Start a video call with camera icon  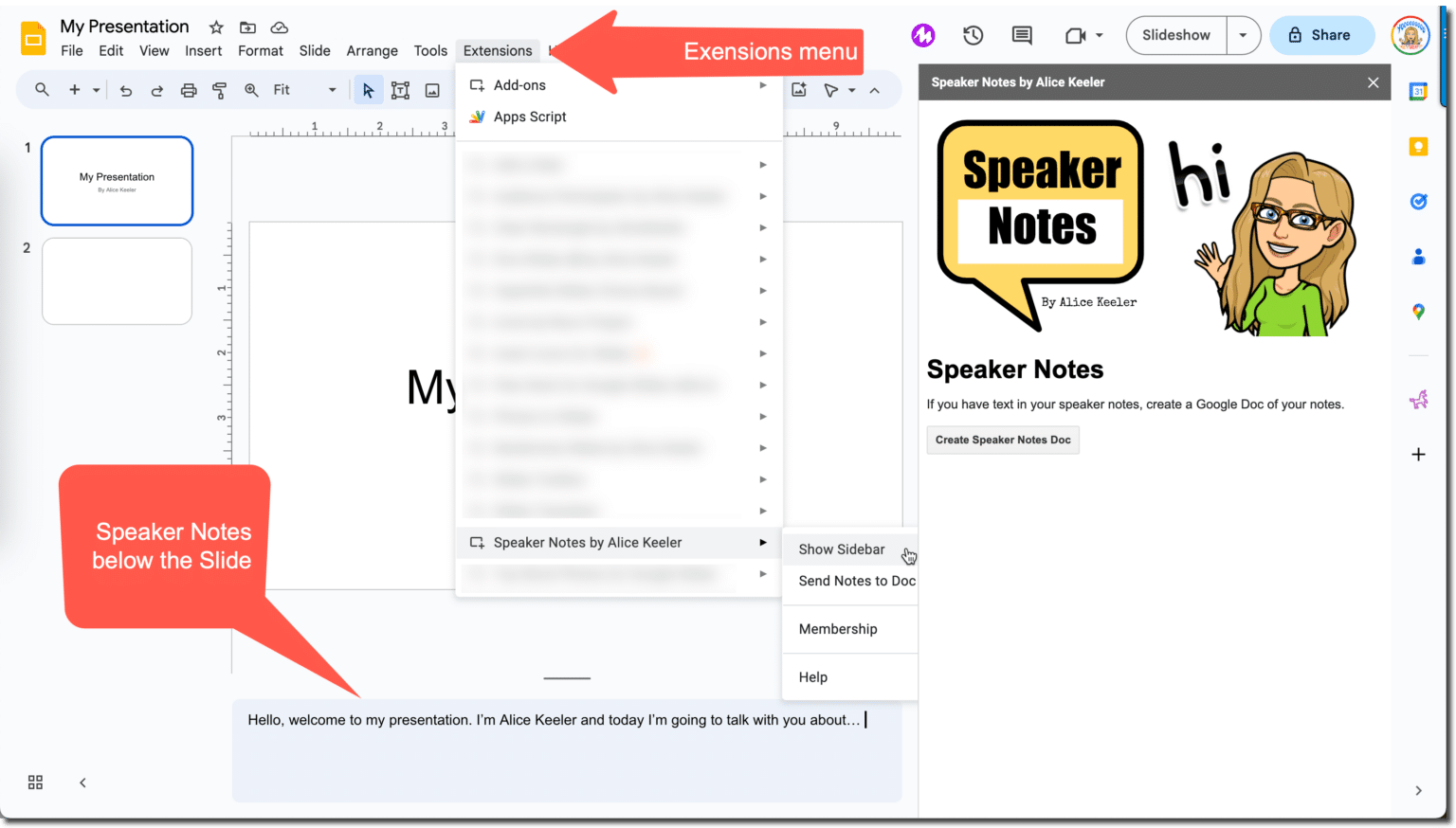click(x=1075, y=35)
